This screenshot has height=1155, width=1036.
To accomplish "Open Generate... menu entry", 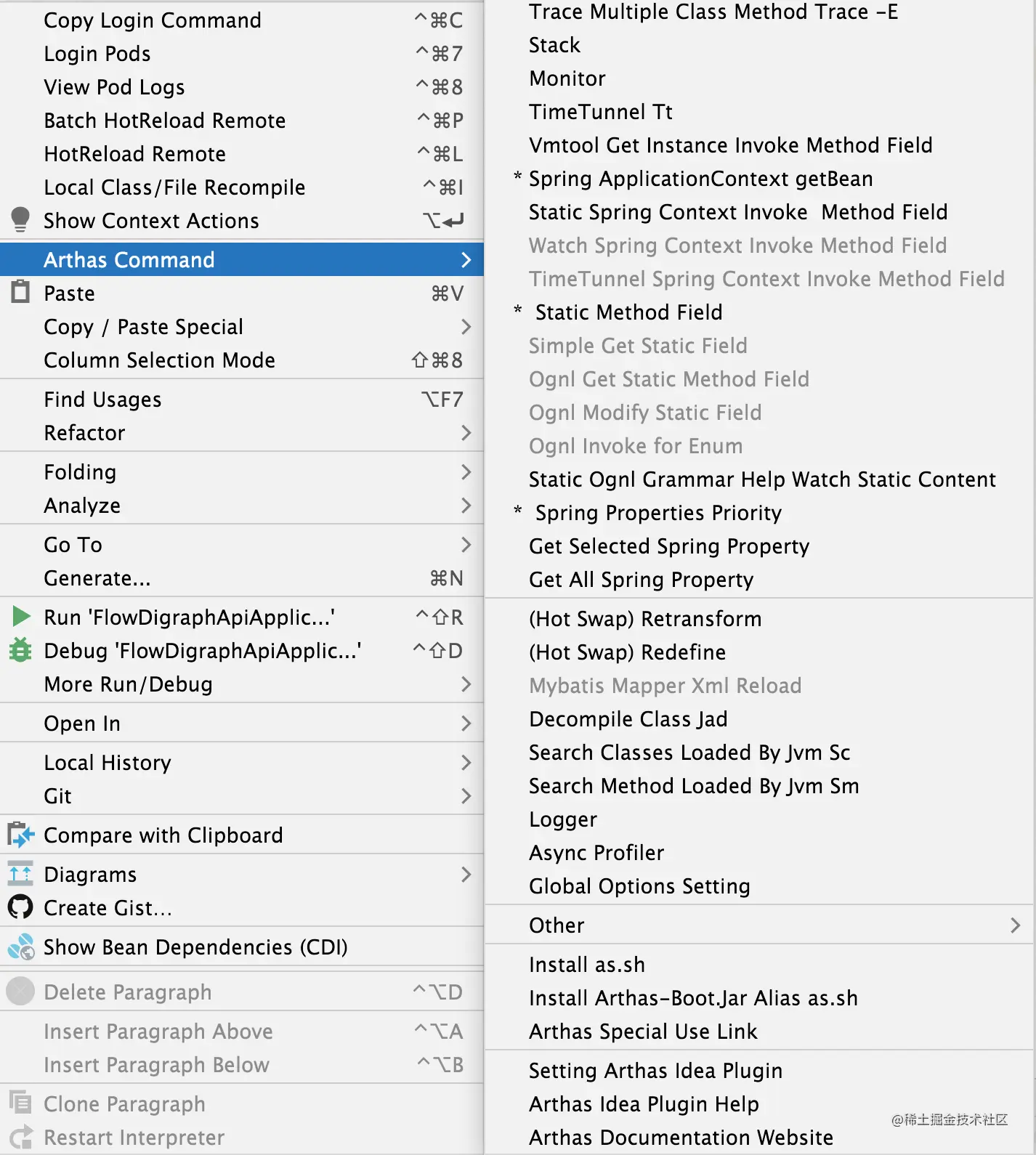I will tap(242, 578).
